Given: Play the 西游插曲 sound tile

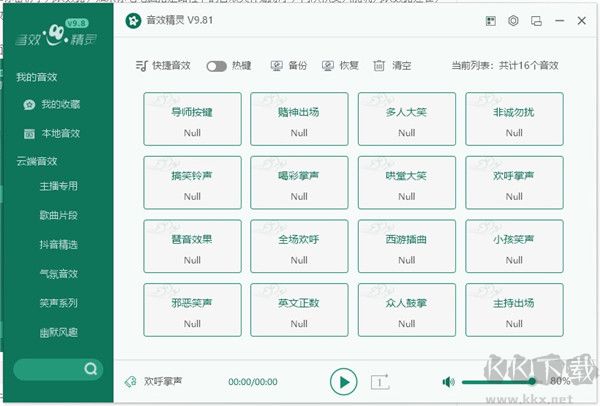Looking at the screenshot, I should coord(407,246).
